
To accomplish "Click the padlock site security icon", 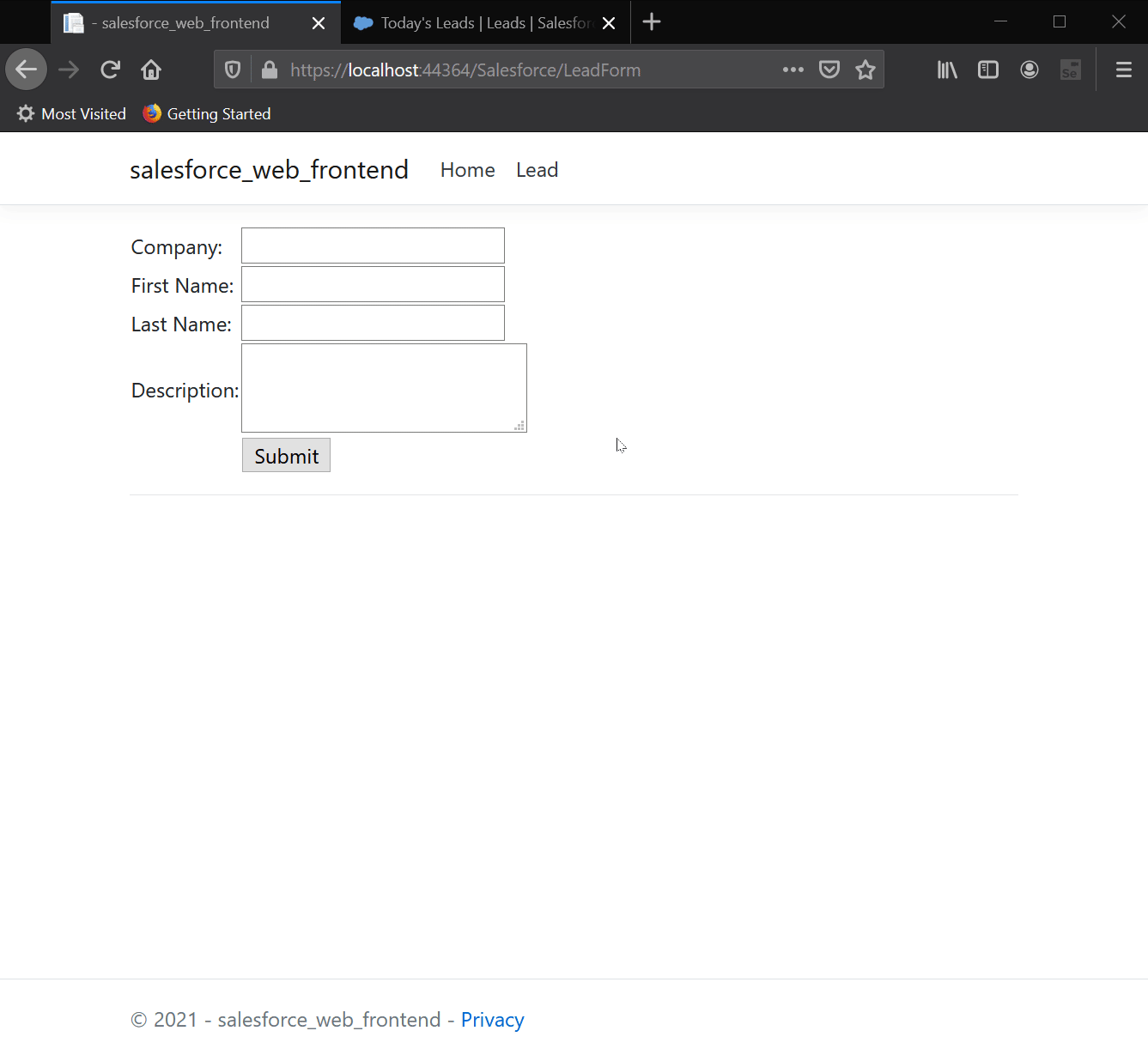I will [x=269, y=70].
